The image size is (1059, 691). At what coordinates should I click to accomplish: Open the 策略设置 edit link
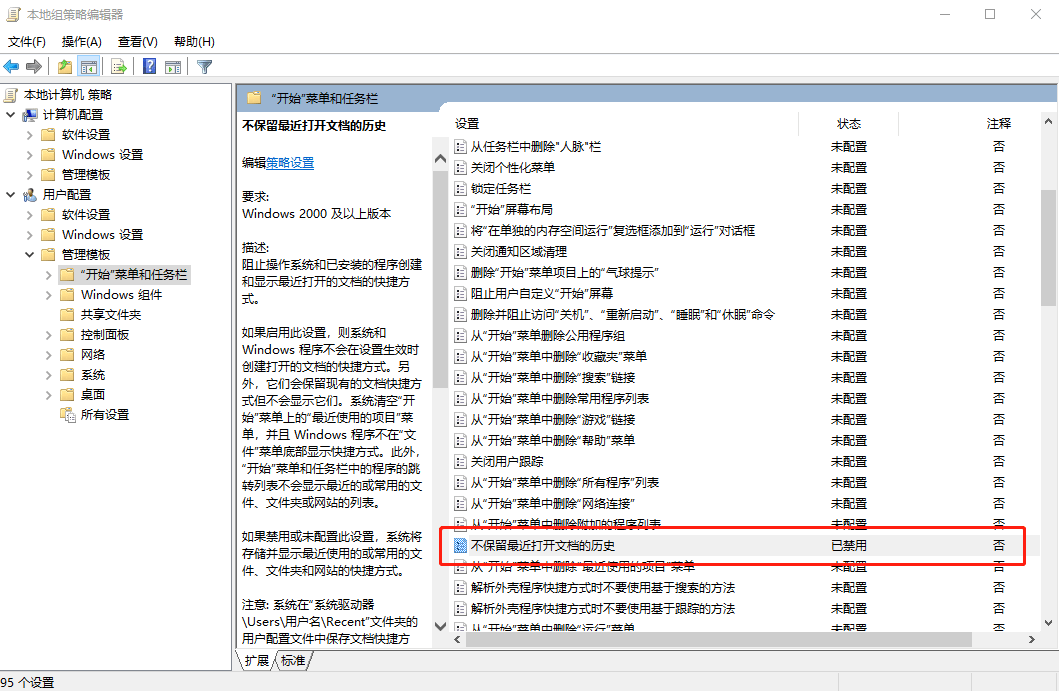[290, 163]
